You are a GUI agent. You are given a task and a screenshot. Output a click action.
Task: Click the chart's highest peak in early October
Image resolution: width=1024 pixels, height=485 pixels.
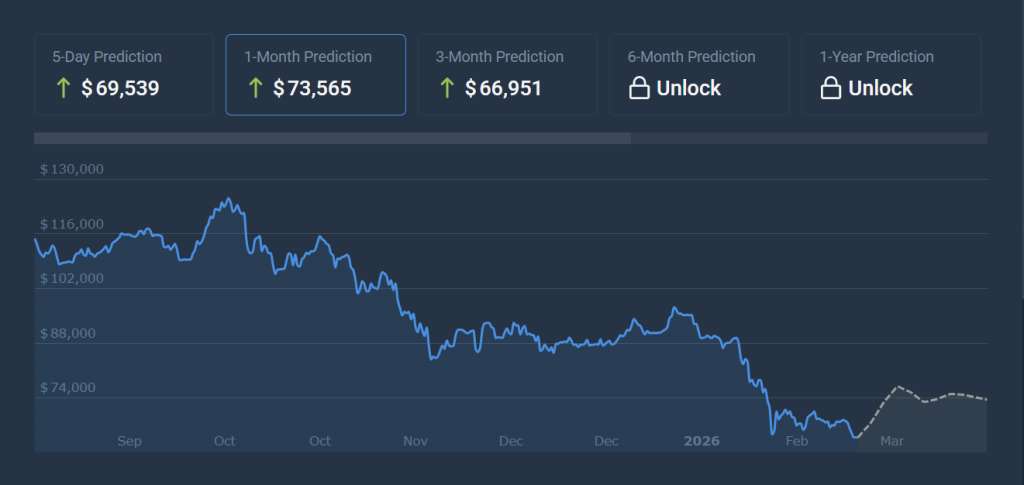[227, 199]
